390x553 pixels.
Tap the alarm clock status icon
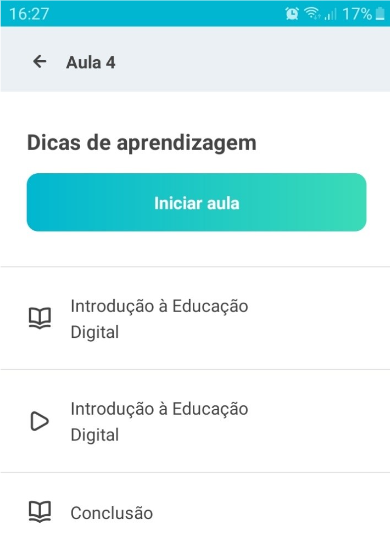292,14
